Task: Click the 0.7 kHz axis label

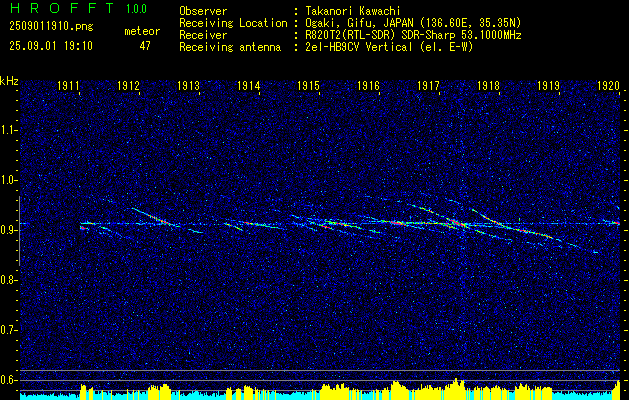Action: tap(8, 330)
